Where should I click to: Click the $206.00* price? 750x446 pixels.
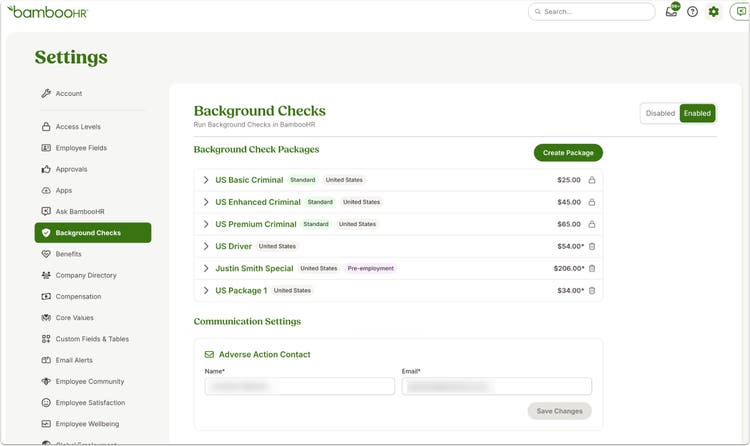[x=569, y=268]
